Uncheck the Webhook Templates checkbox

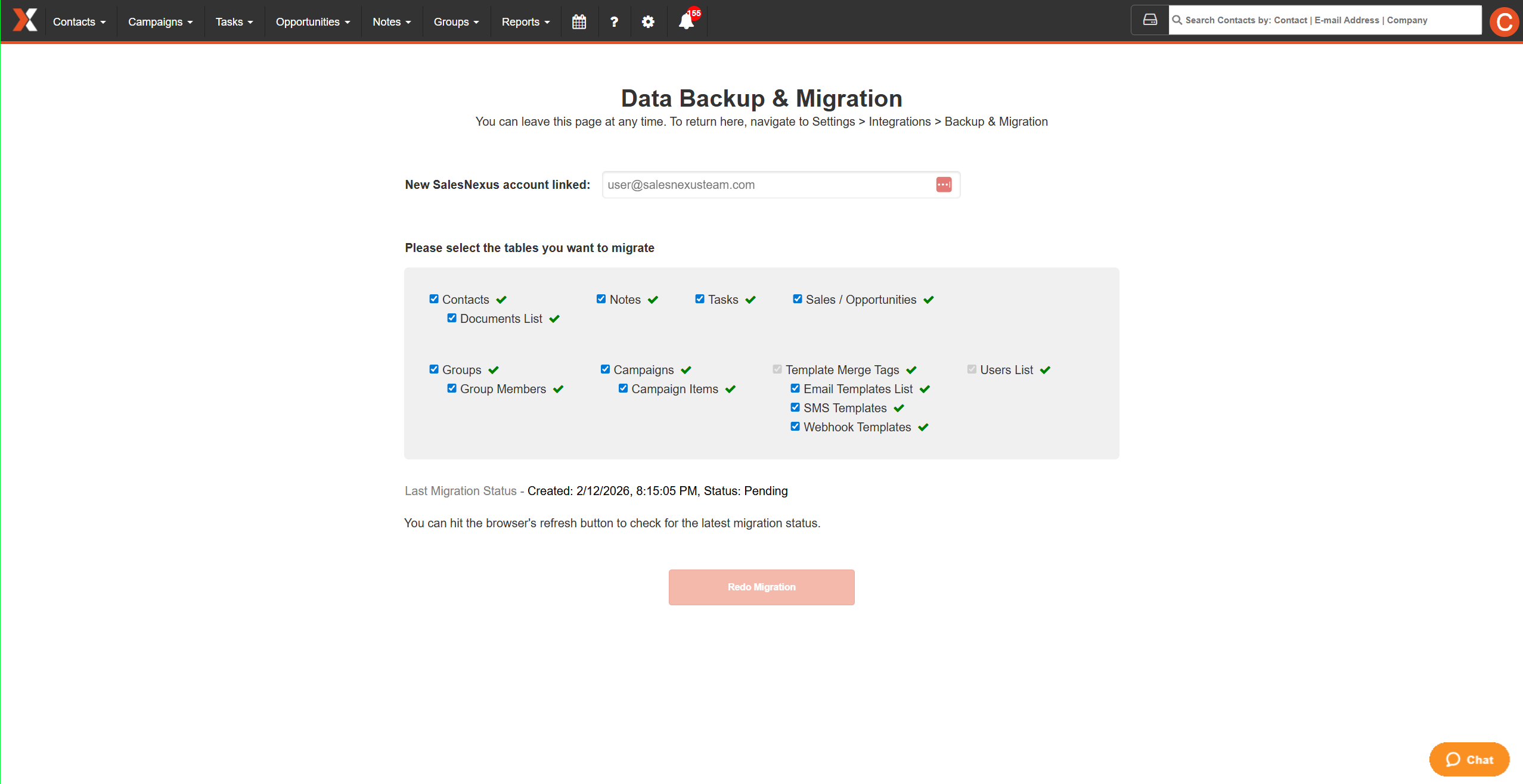tap(795, 427)
